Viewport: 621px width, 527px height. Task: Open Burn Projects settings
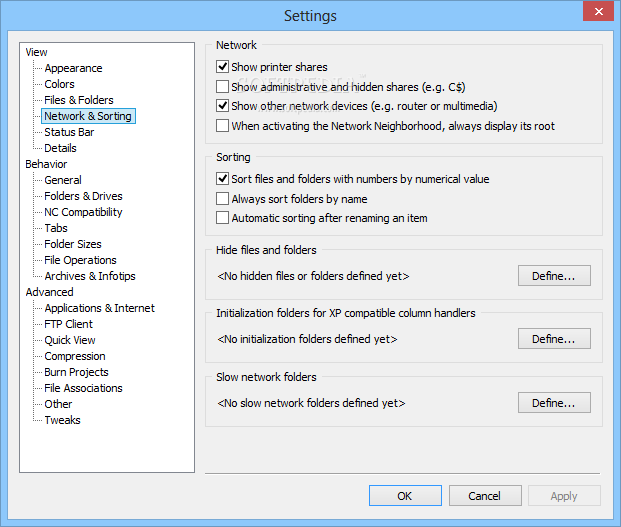pos(76,372)
